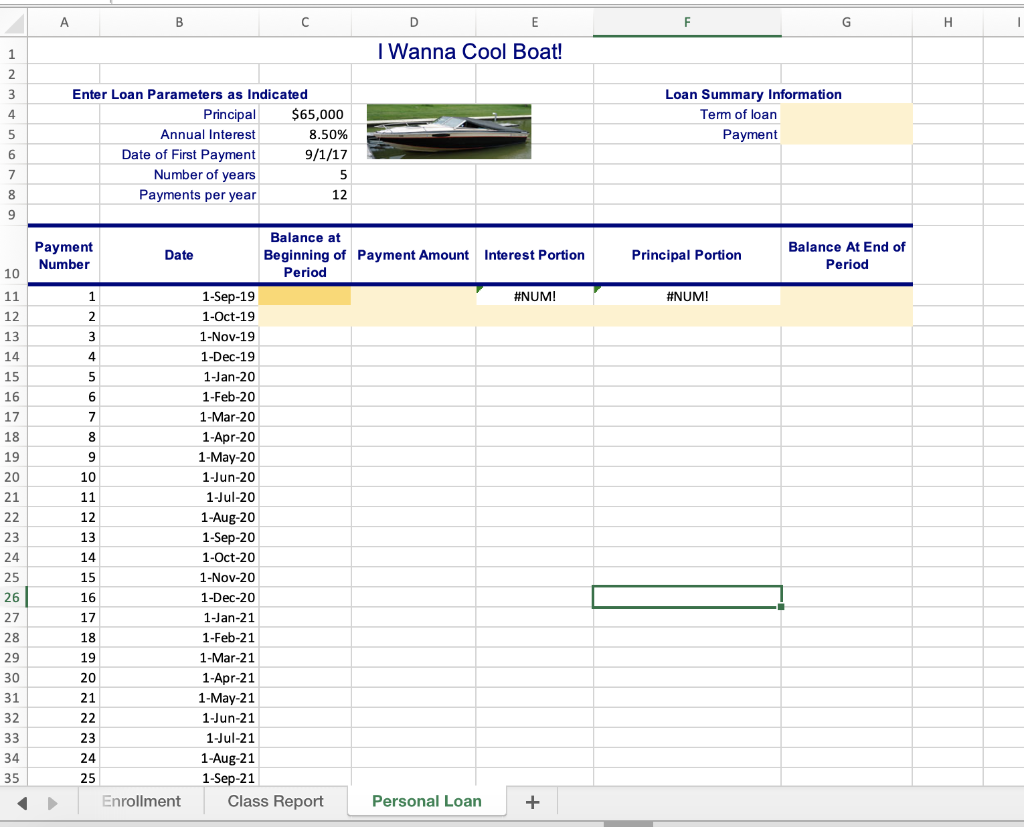
Task: Click the boat picture
Action: coord(449,131)
